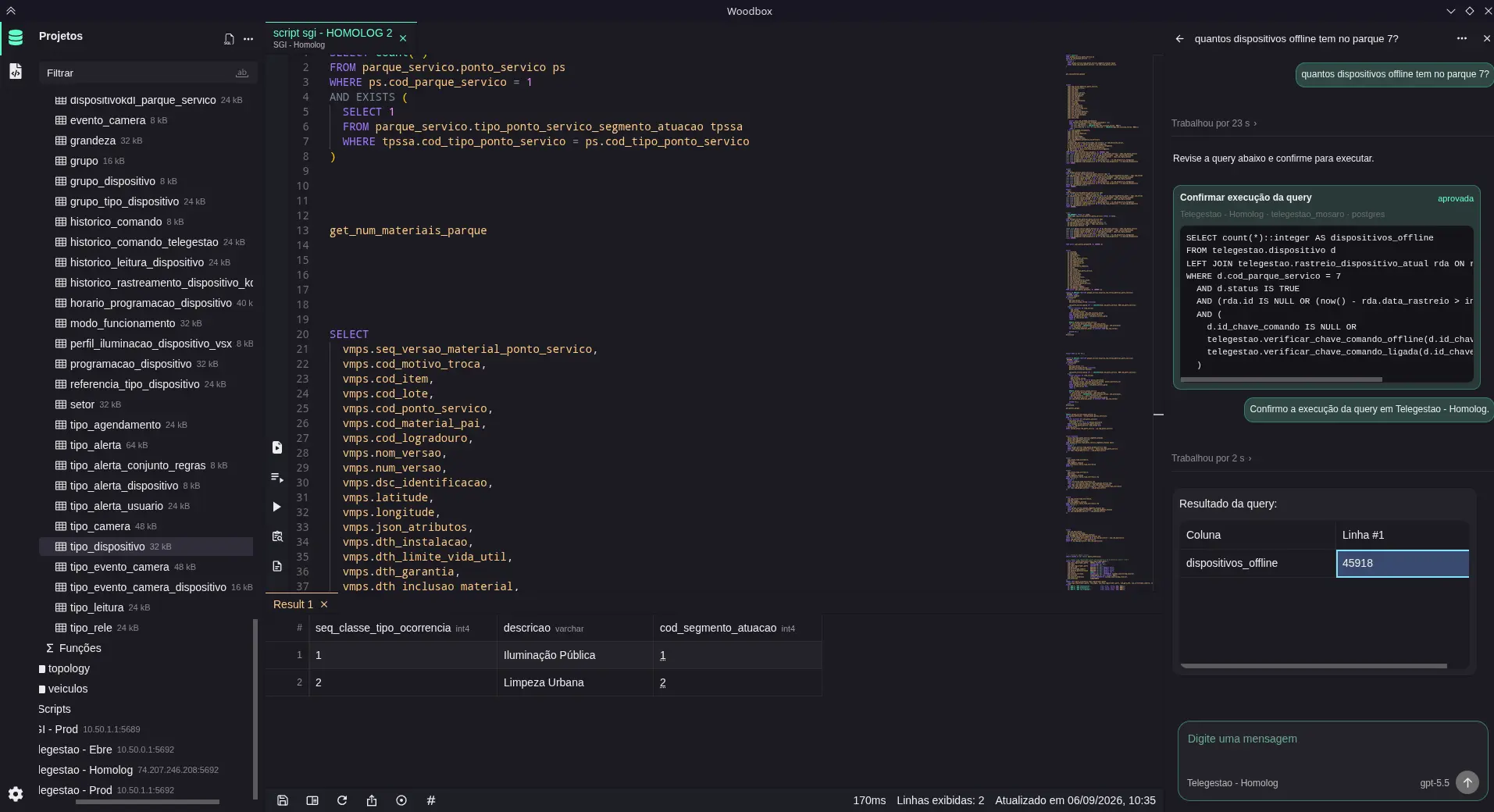Select the Telegestao - Homolog connection
This screenshot has width=1494, height=812.
(x=128, y=770)
